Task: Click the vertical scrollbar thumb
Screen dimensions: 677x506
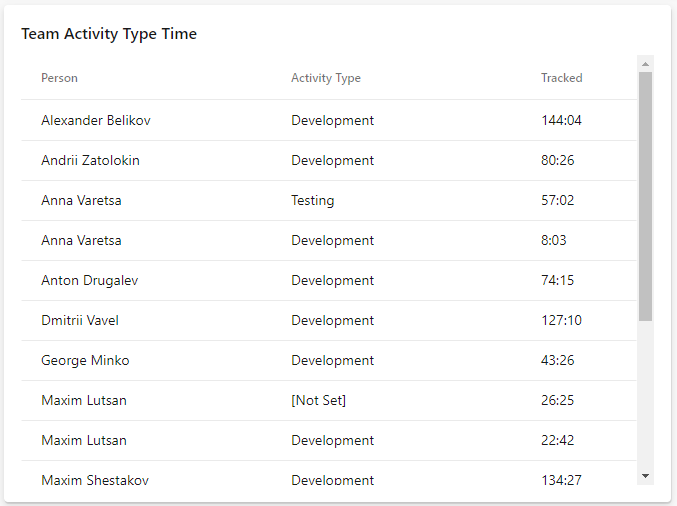Action: (645, 195)
